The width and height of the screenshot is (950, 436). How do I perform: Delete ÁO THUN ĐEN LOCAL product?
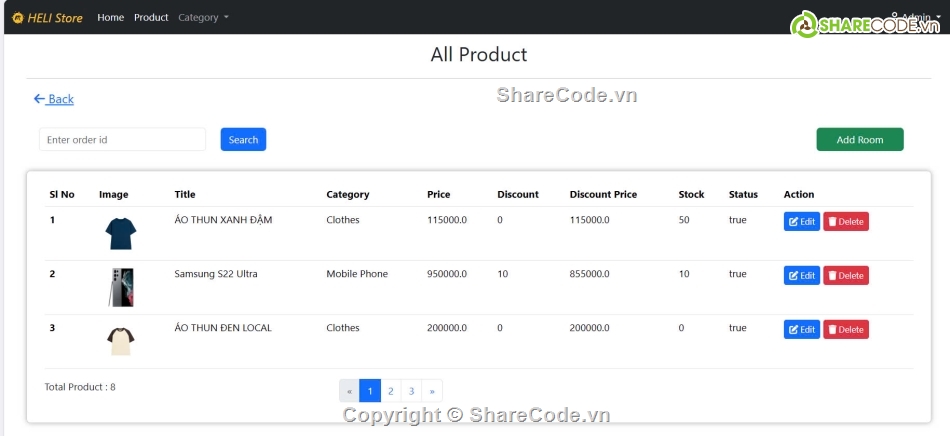pos(846,329)
